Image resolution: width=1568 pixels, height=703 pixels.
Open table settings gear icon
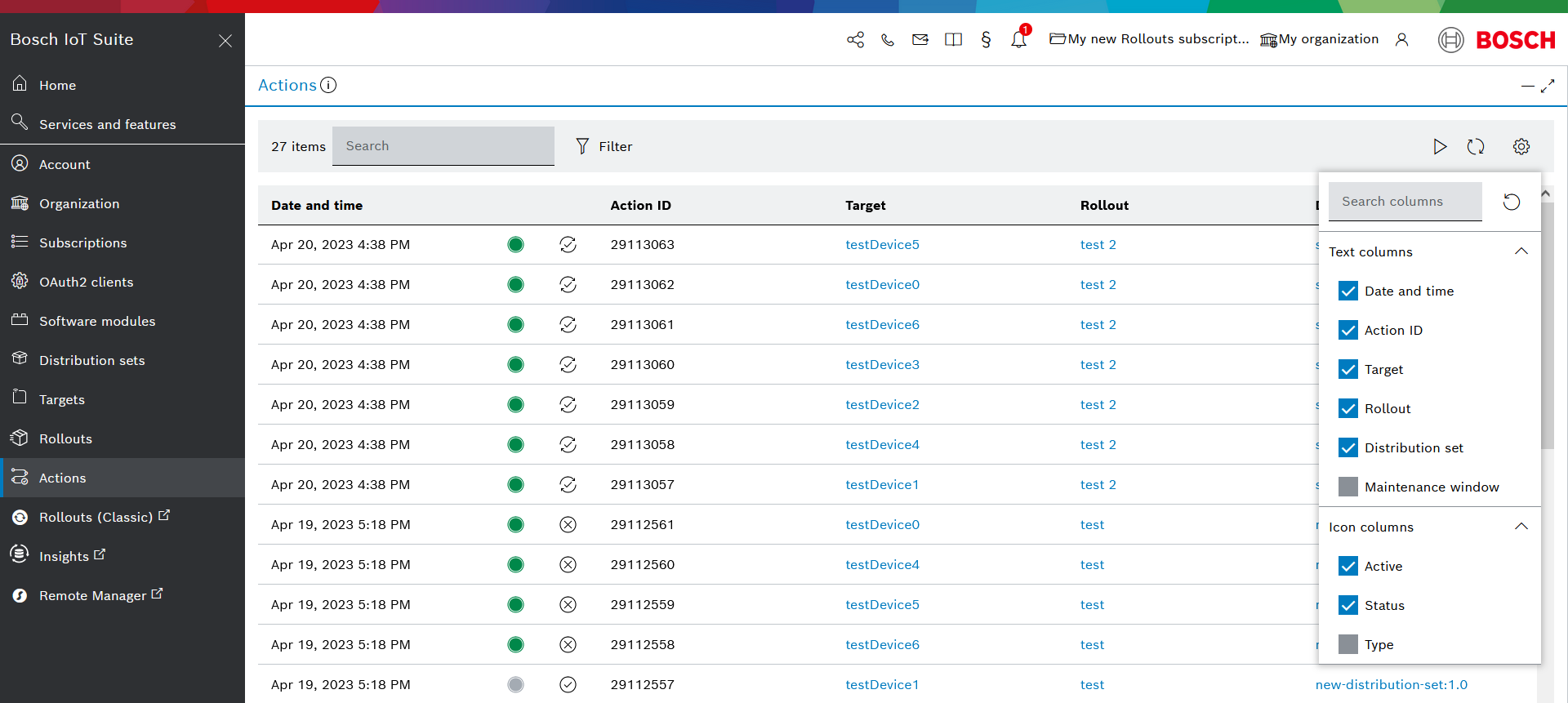(x=1521, y=147)
